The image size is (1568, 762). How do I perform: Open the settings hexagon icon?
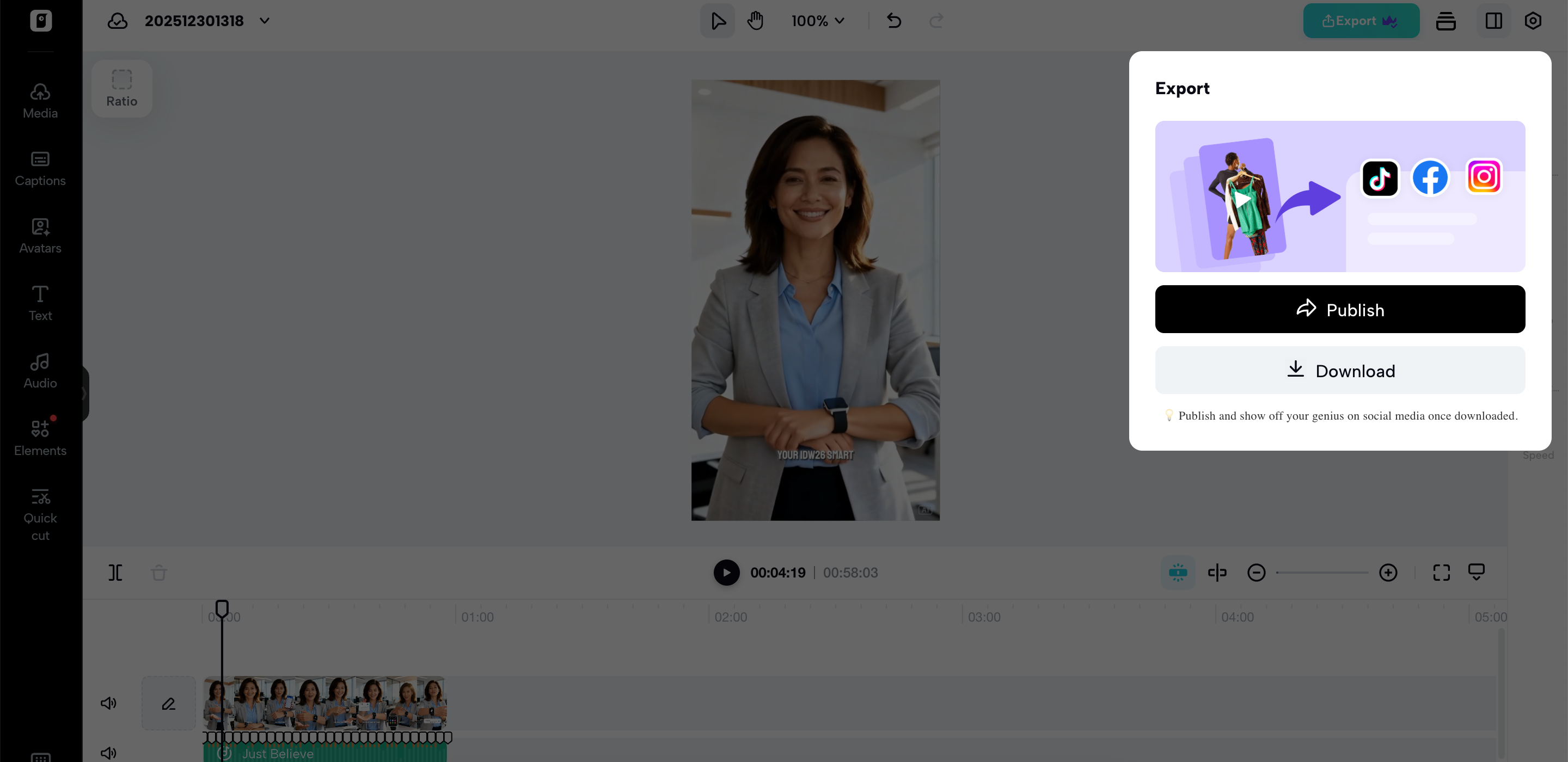(x=1533, y=21)
